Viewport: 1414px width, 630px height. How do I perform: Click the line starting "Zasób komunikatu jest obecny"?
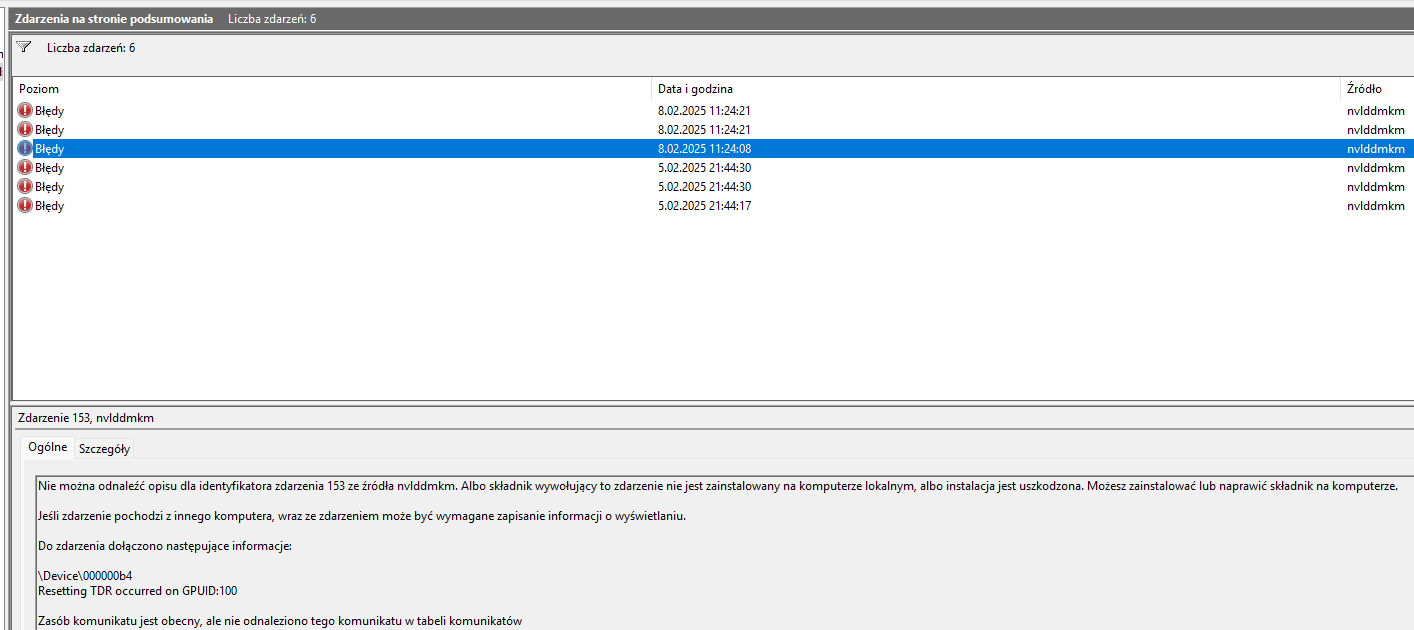(x=280, y=621)
